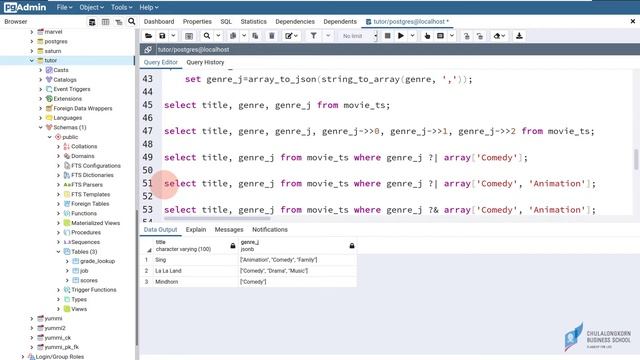Click the Query Tool icon in Browser header
Viewport: 640px width, 360px height.
tap(92, 22)
